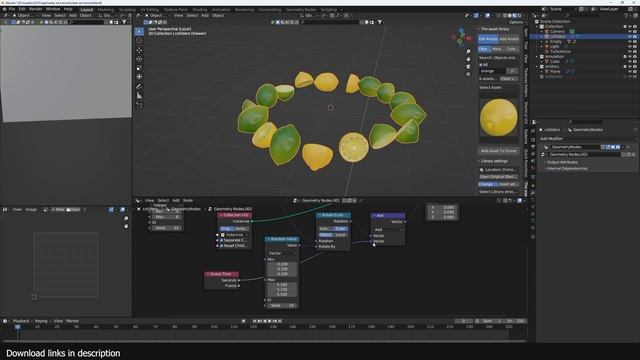Open the Vector data type dropdown on Random Value
The image size is (640, 360).
coord(282,253)
